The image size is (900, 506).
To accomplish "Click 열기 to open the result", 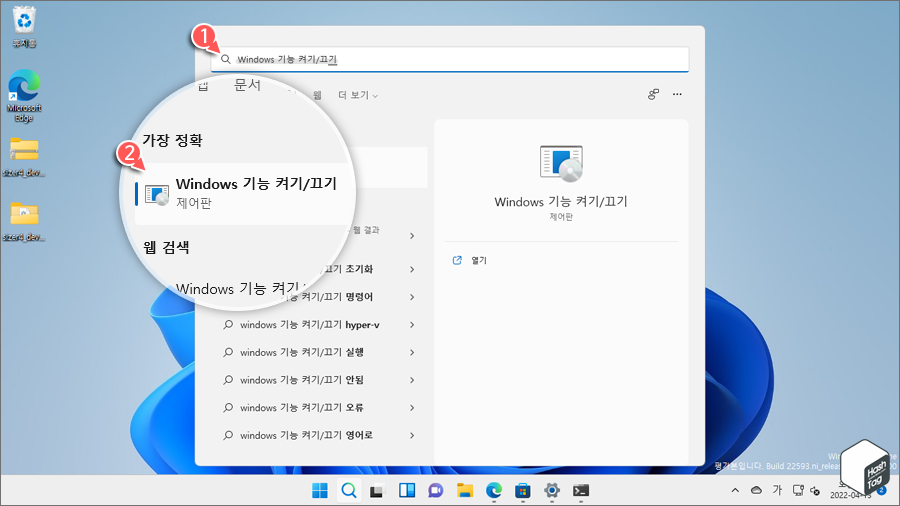I will click(479, 260).
